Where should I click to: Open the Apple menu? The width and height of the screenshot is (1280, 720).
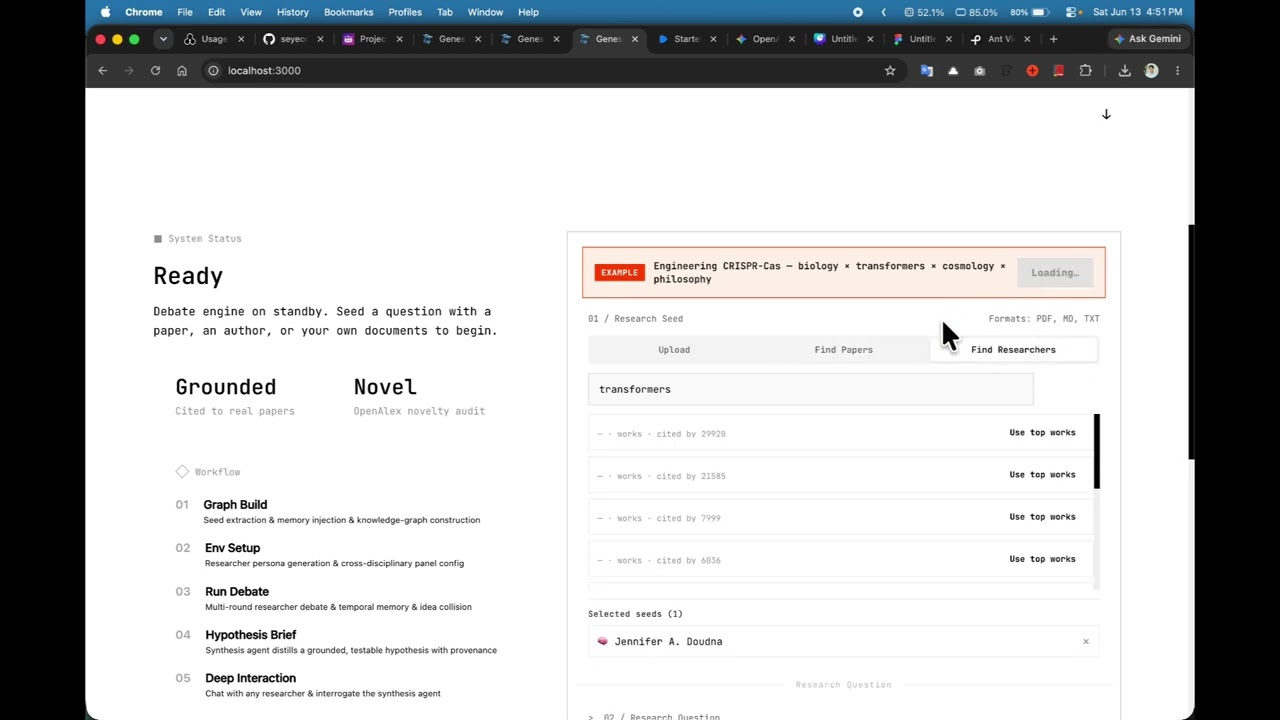coord(105,12)
